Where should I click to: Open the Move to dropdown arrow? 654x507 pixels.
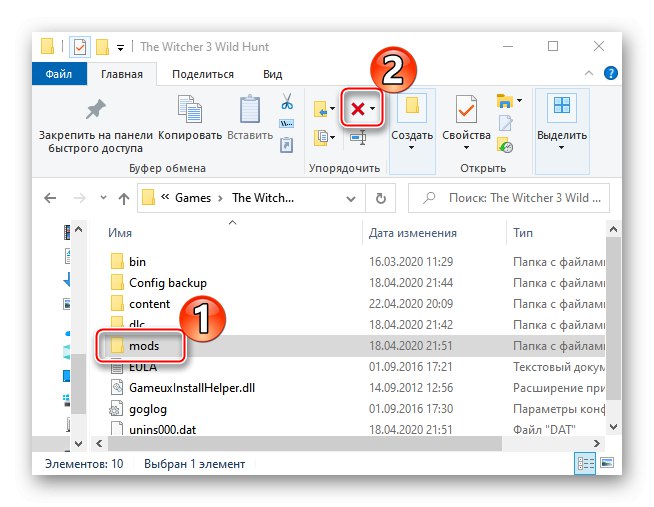[x=332, y=109]
